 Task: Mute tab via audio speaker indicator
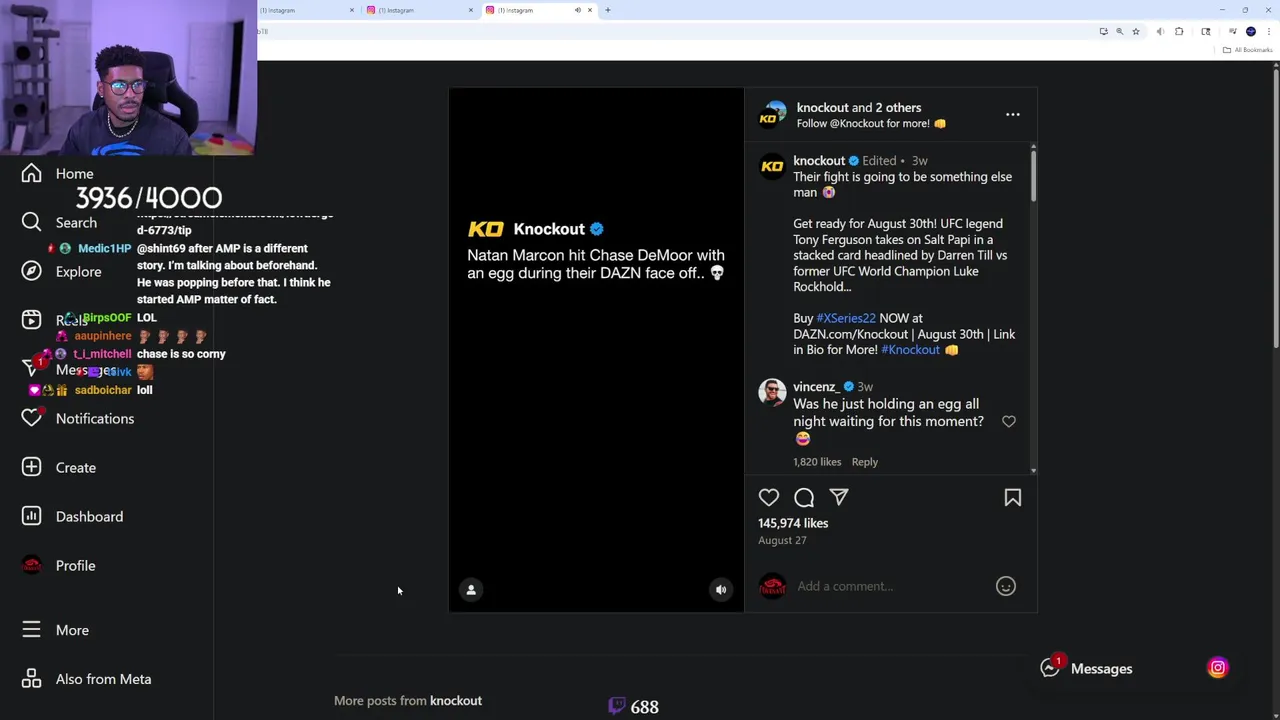(577, 10)
